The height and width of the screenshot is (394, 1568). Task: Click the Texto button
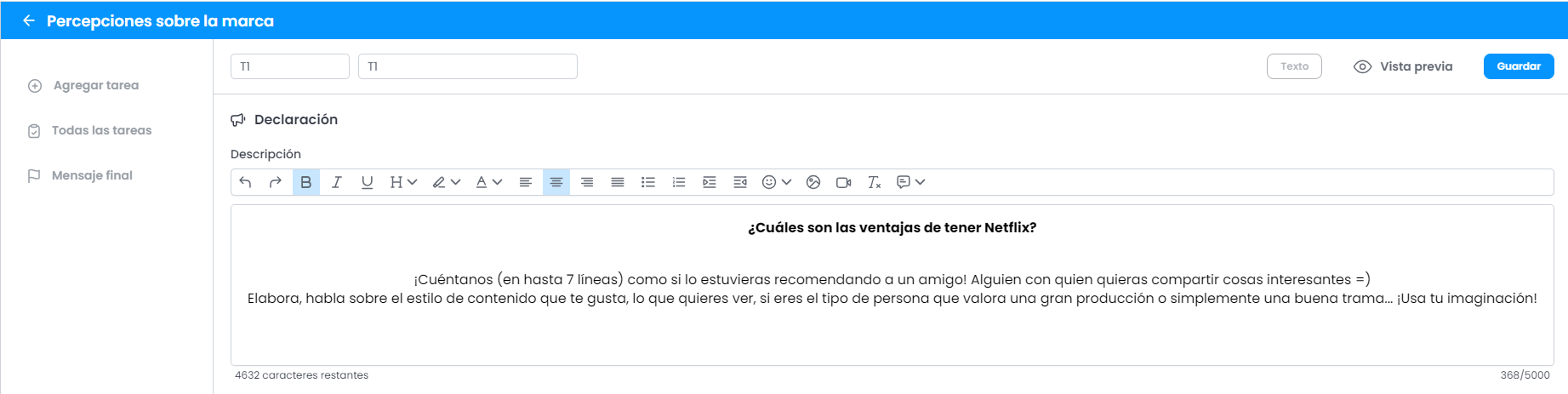pos(1294,66)
